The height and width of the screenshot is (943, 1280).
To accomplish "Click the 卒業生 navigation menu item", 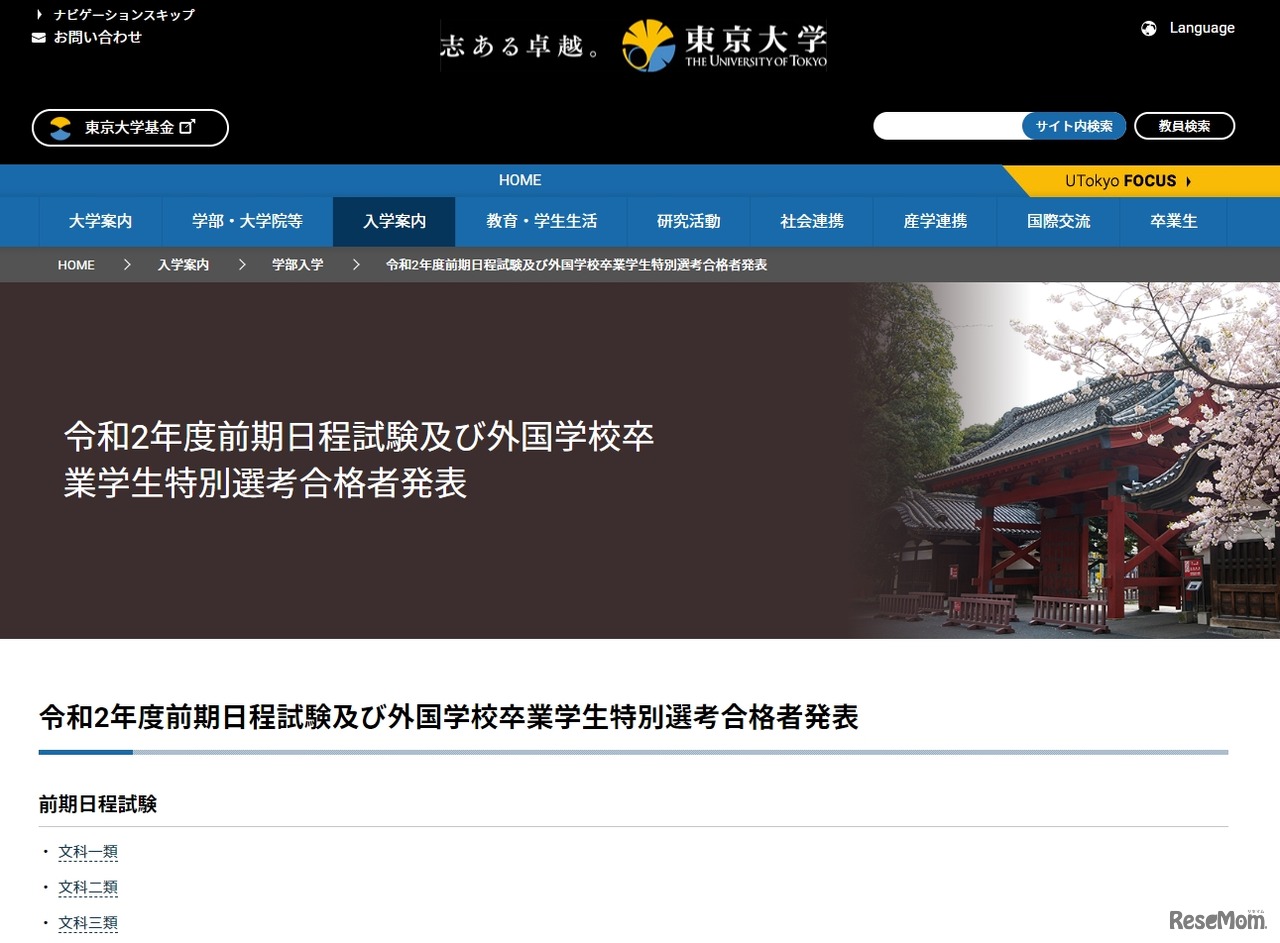I will [1172, 221].
